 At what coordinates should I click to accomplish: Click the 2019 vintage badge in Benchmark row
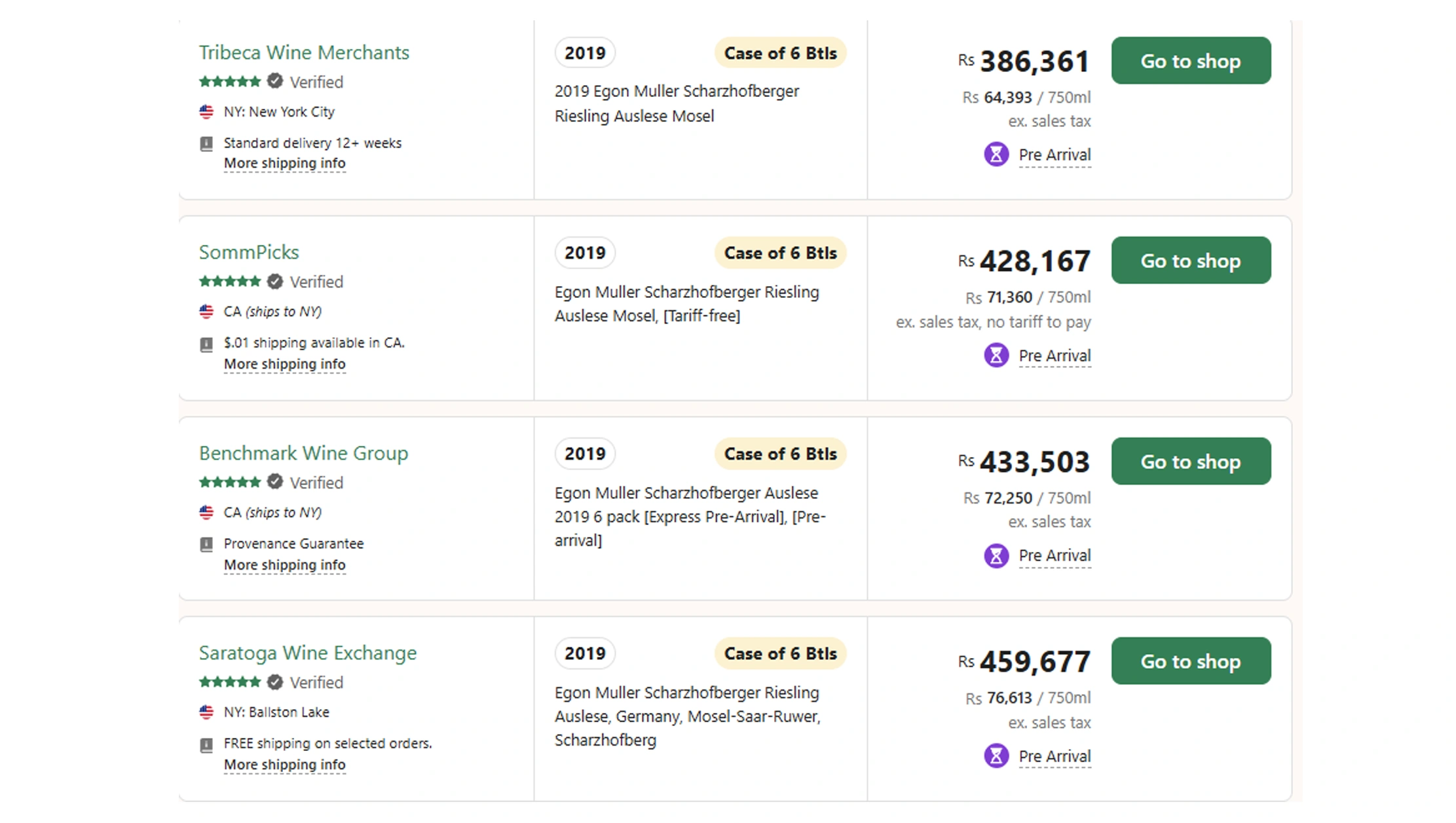[585, 454]
